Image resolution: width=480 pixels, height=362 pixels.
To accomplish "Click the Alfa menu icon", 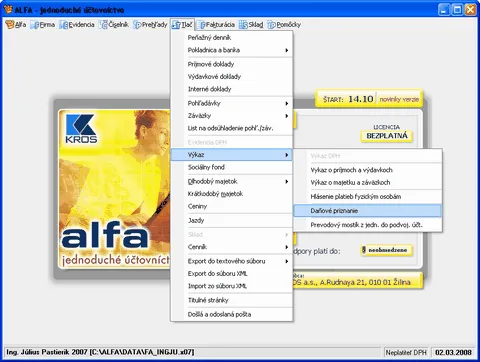I will pos(10,25).
